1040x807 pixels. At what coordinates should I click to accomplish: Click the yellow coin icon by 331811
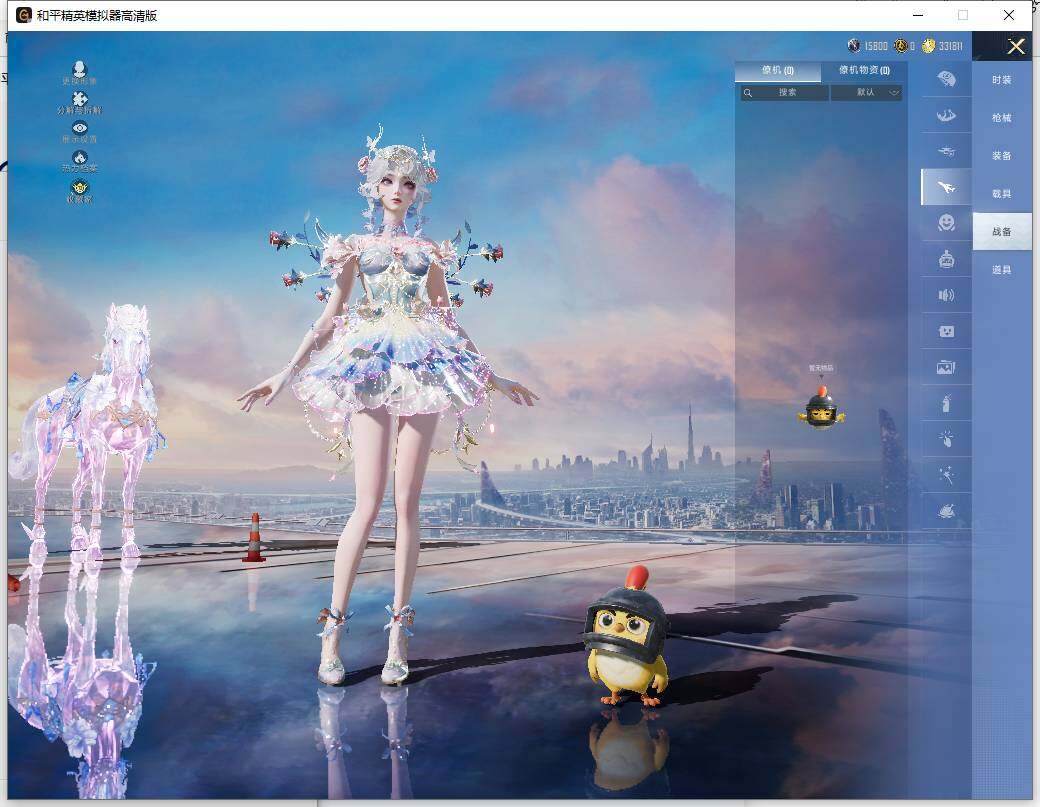(x=929, y=46)
